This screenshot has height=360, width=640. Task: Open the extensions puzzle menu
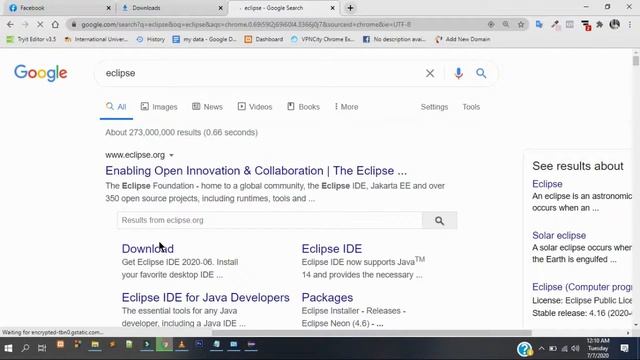pyautogui.click(x=600, y=24)
